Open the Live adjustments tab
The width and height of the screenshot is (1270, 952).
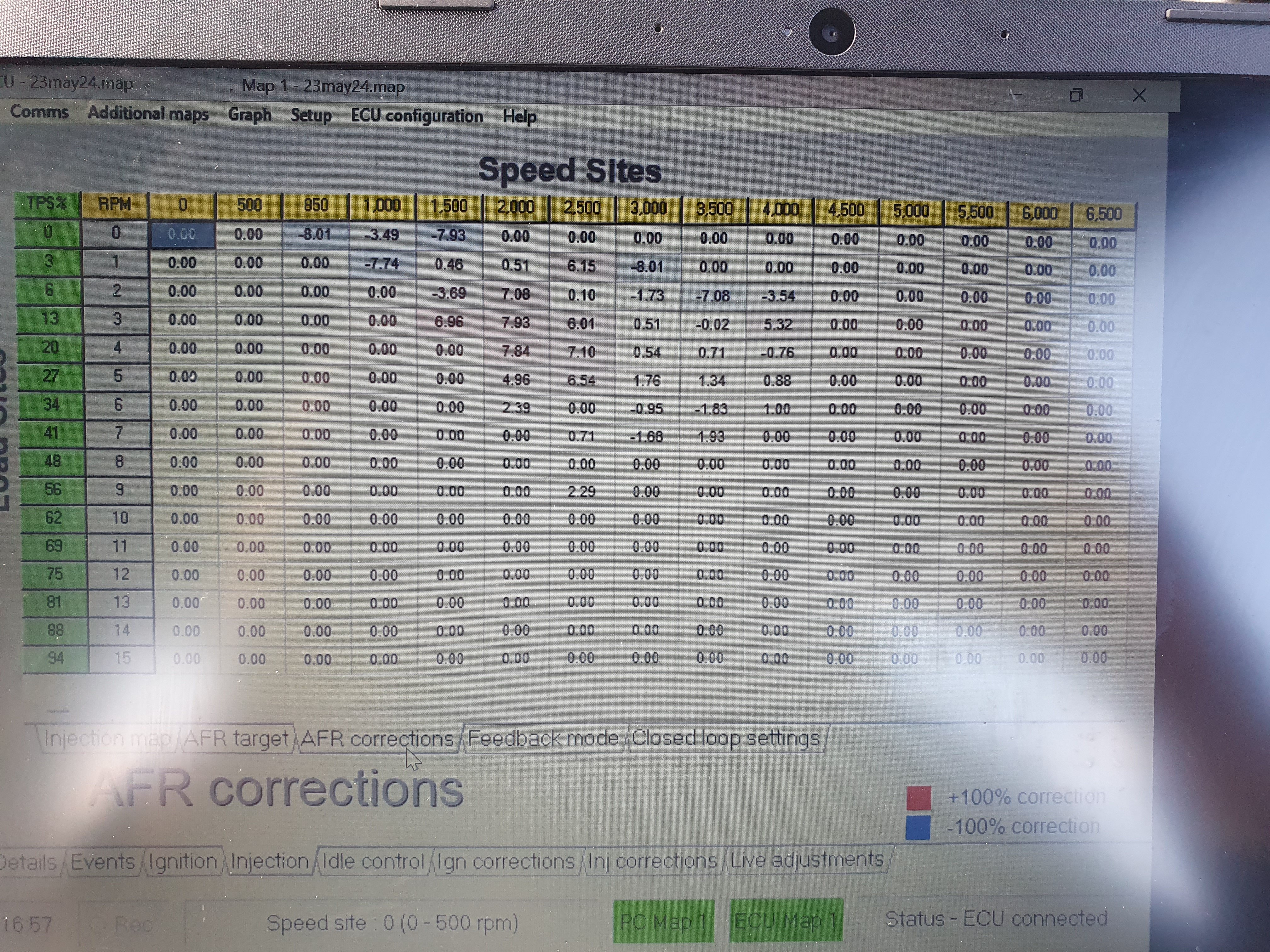coord(807,860)
